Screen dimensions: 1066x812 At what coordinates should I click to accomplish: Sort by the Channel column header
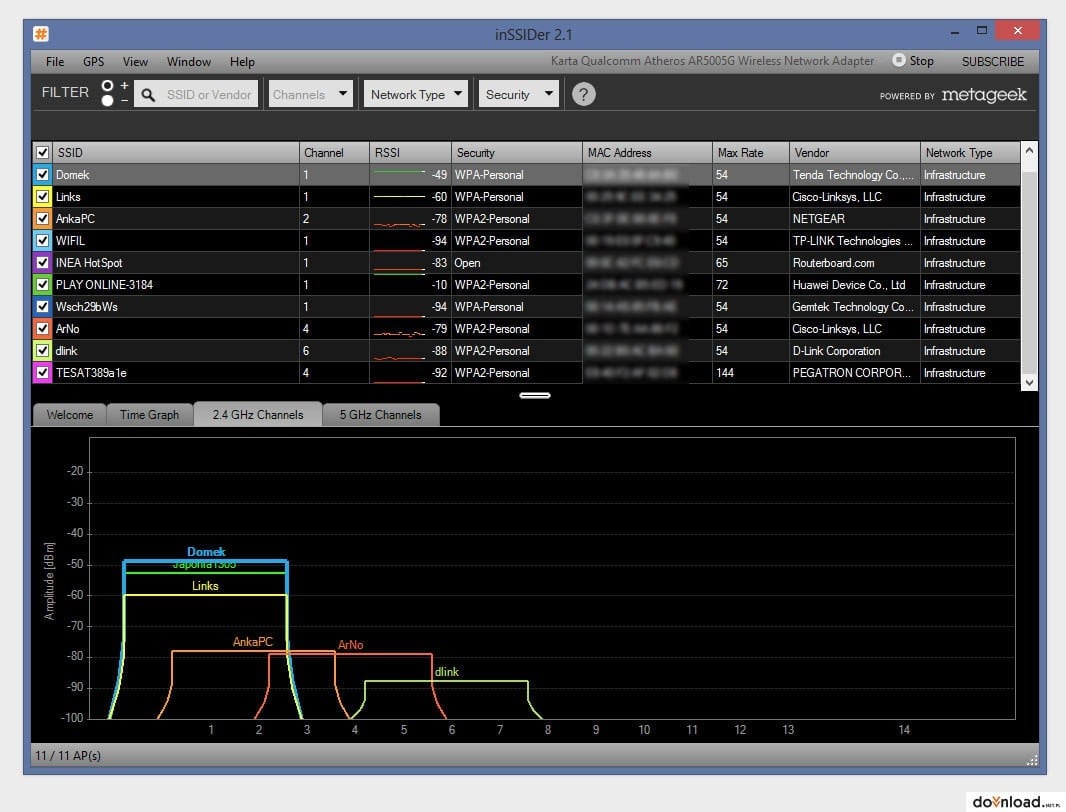click(334, 152)
